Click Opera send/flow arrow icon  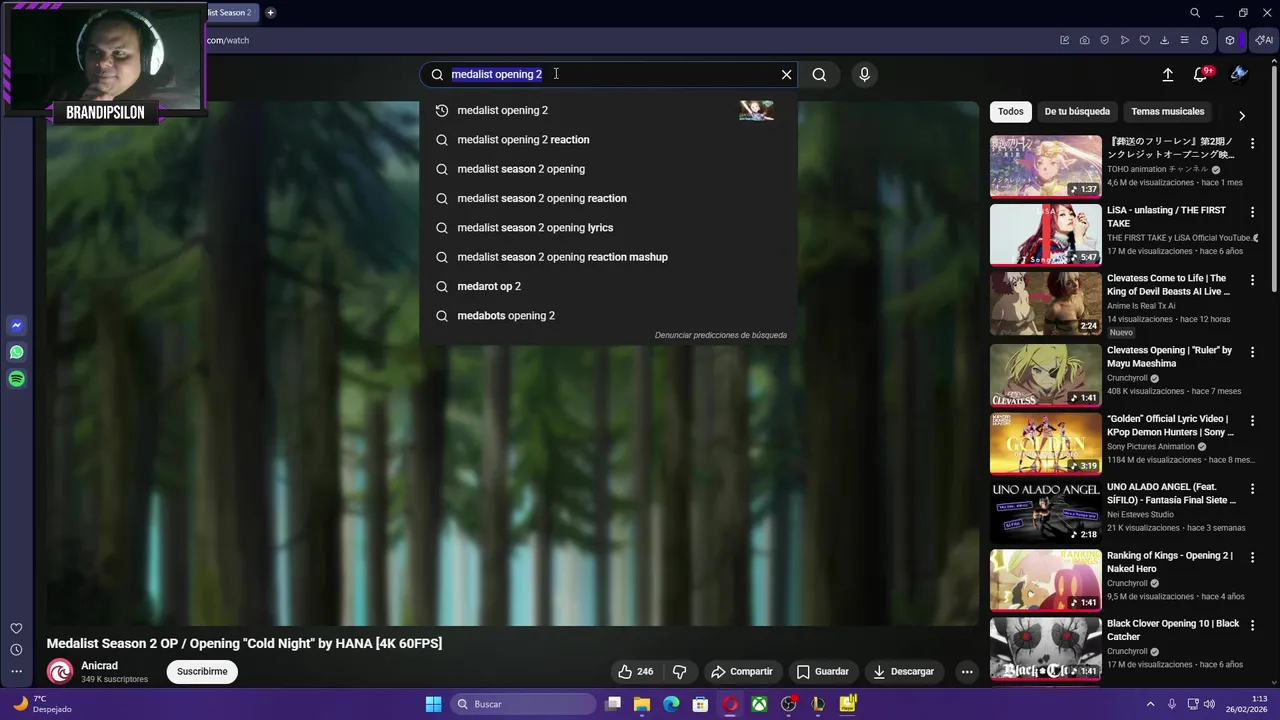click(x=1125, y=40)
